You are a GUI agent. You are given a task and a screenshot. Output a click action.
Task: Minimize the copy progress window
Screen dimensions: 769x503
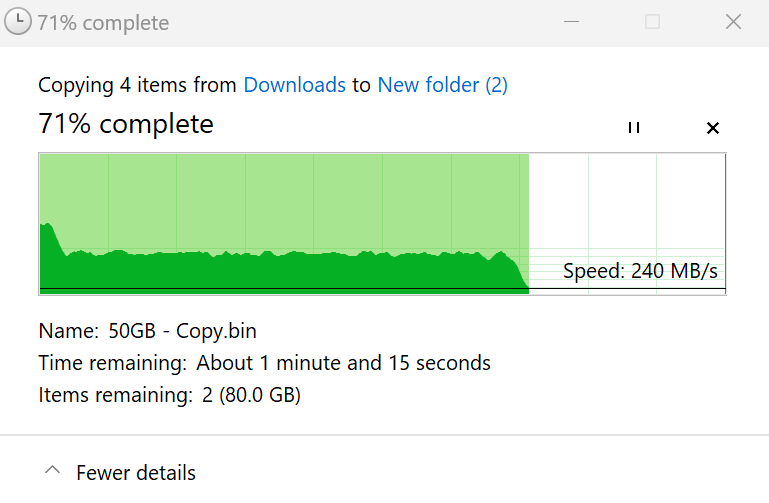tap(571, 22)
